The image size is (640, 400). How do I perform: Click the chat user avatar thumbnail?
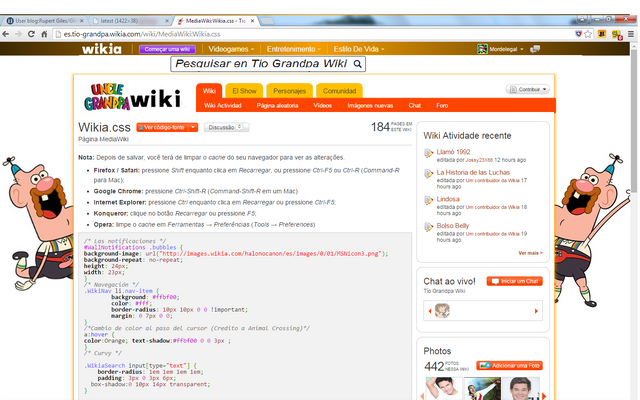tap(442, 311)
